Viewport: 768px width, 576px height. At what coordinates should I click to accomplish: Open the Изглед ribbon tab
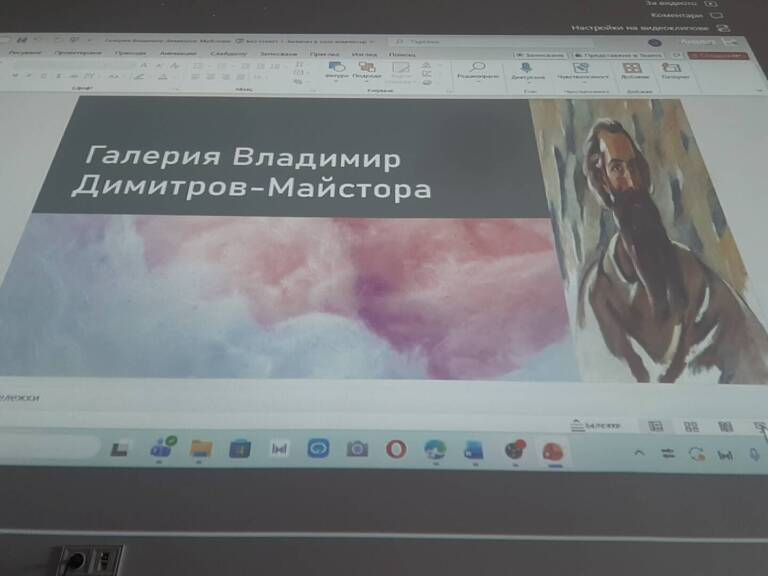point(364,54)
